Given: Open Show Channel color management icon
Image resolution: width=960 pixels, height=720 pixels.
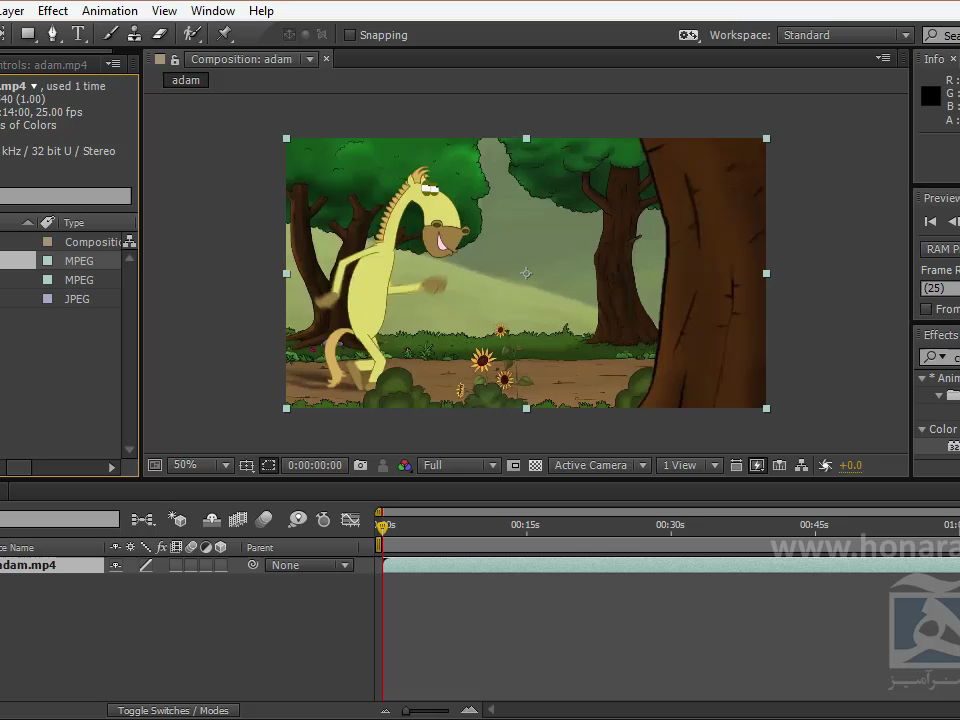Looking at the screenshot, I should coord(405,466).
